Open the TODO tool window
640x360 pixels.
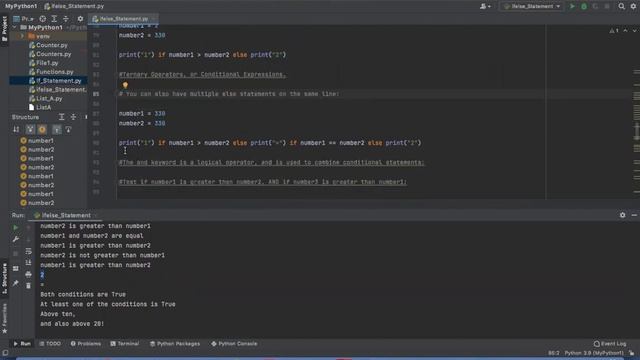[x=50, y=344]
